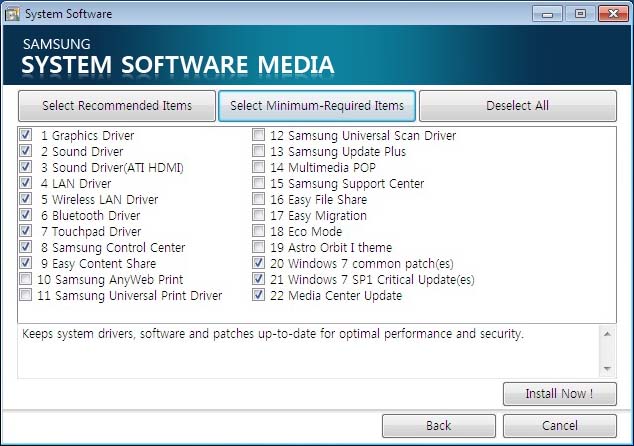The width and height of the screenshot is (634, 446).
Task: Uncheck 8 Samsung Control Center checkbox
Action: pyautogui.click(x=25, y=247)
